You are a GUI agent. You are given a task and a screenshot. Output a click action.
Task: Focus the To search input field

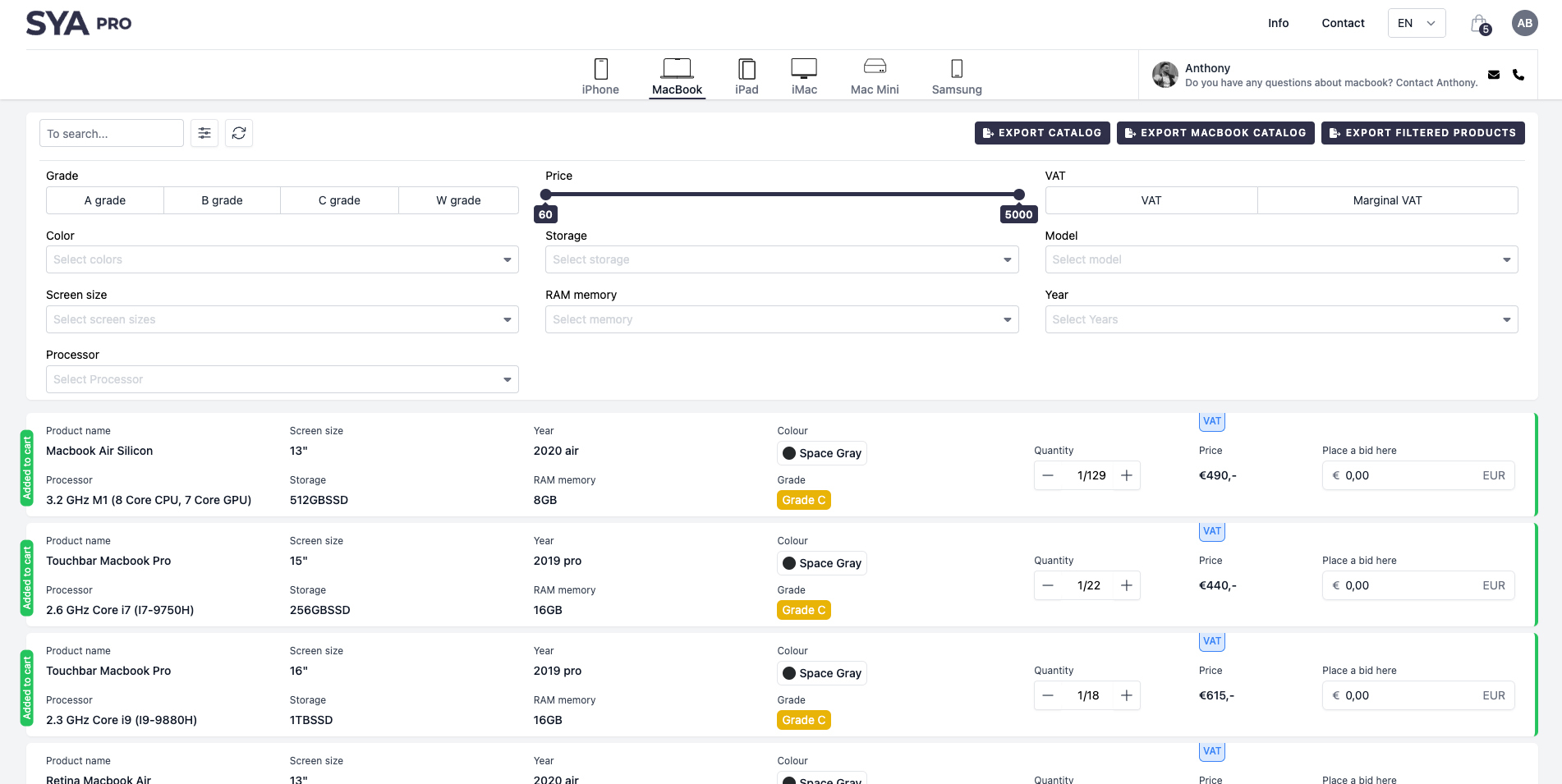pyautogui.click(x=112, y=133)
